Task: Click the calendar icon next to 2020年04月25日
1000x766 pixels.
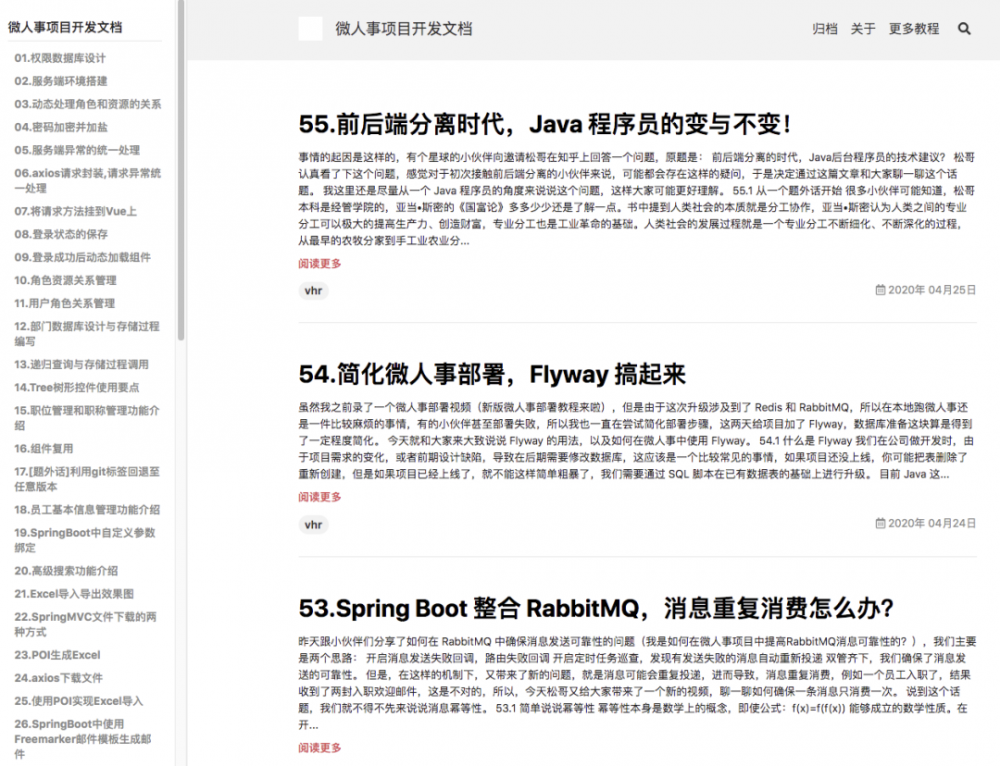Action: pyautogui.click(x=880, y=292)
